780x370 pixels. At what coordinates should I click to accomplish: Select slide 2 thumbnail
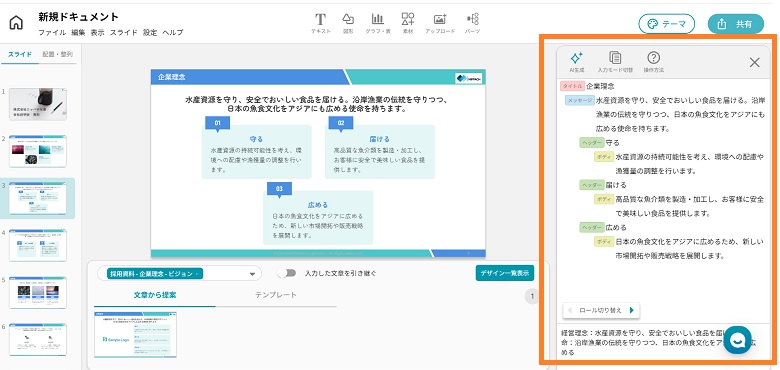[38, 151]
